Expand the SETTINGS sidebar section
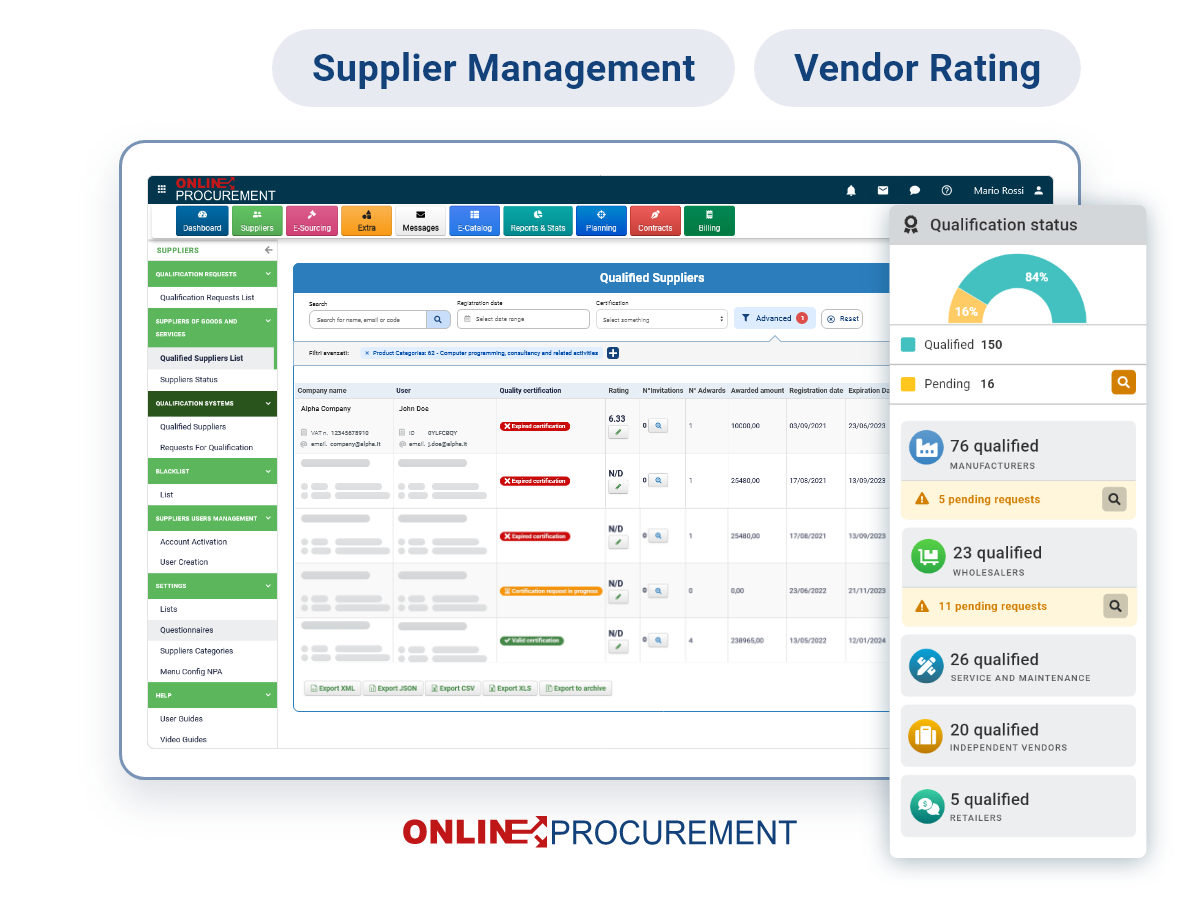Image resolution: width=1200 pixels, height=900 pixels. pyautogui.click(x=212, y=585)
